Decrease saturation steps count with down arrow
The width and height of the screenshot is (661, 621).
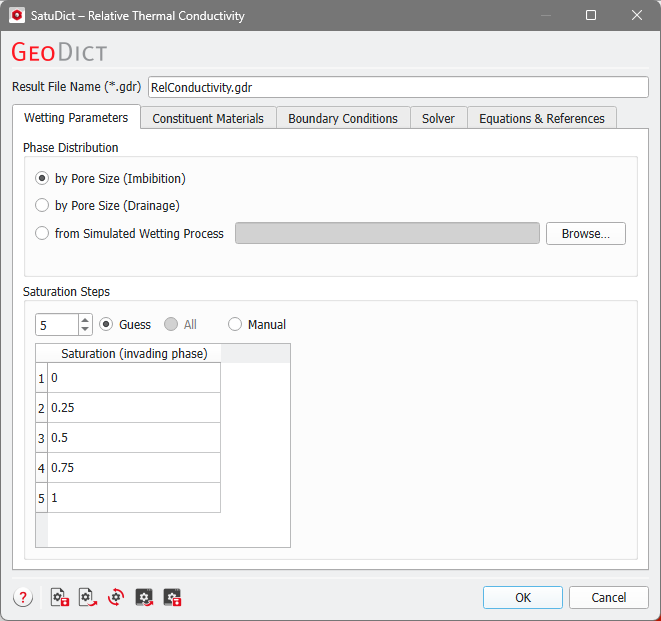(85, 330)
